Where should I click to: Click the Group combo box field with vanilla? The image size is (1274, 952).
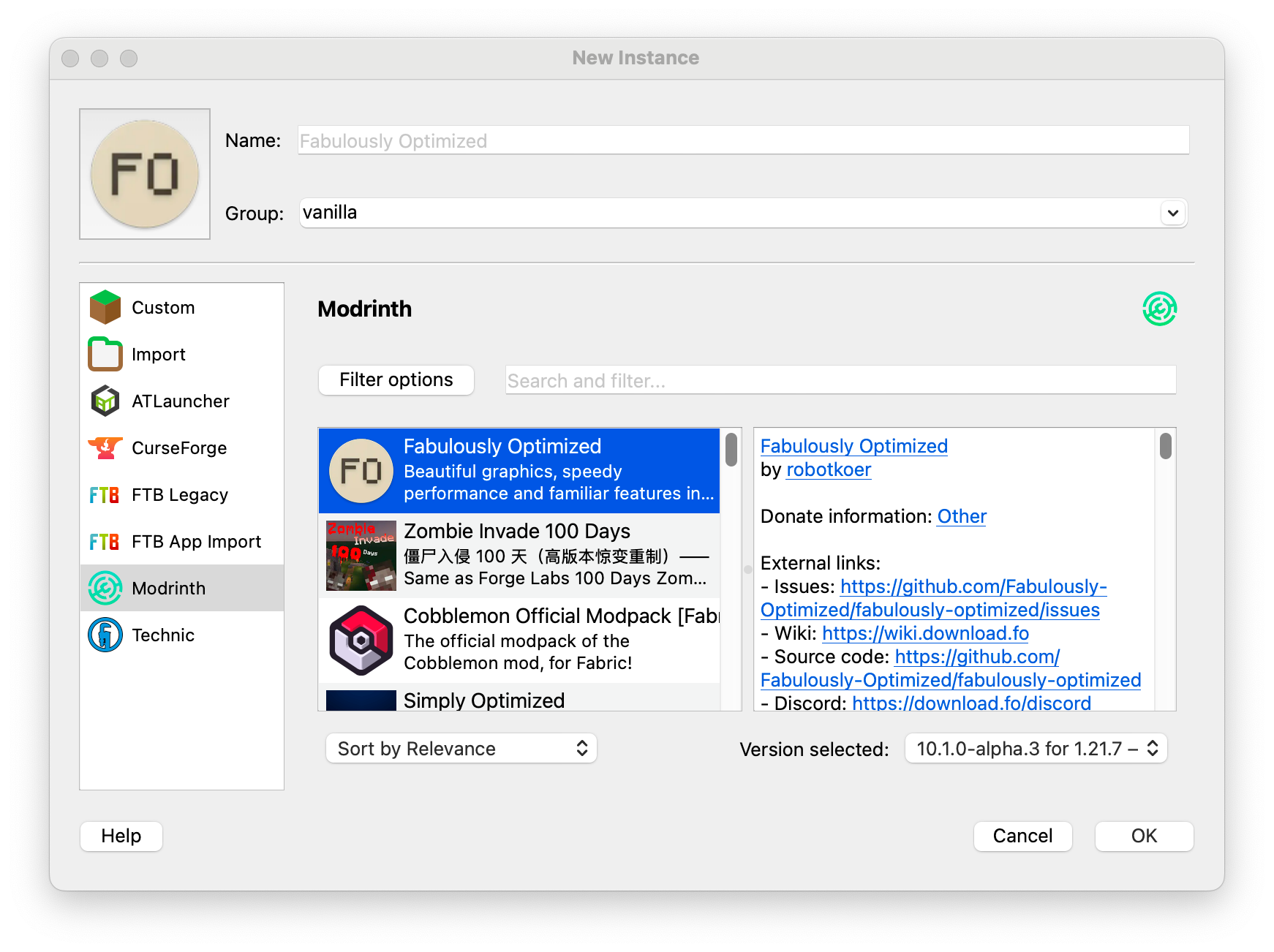[x=743, y=213]
